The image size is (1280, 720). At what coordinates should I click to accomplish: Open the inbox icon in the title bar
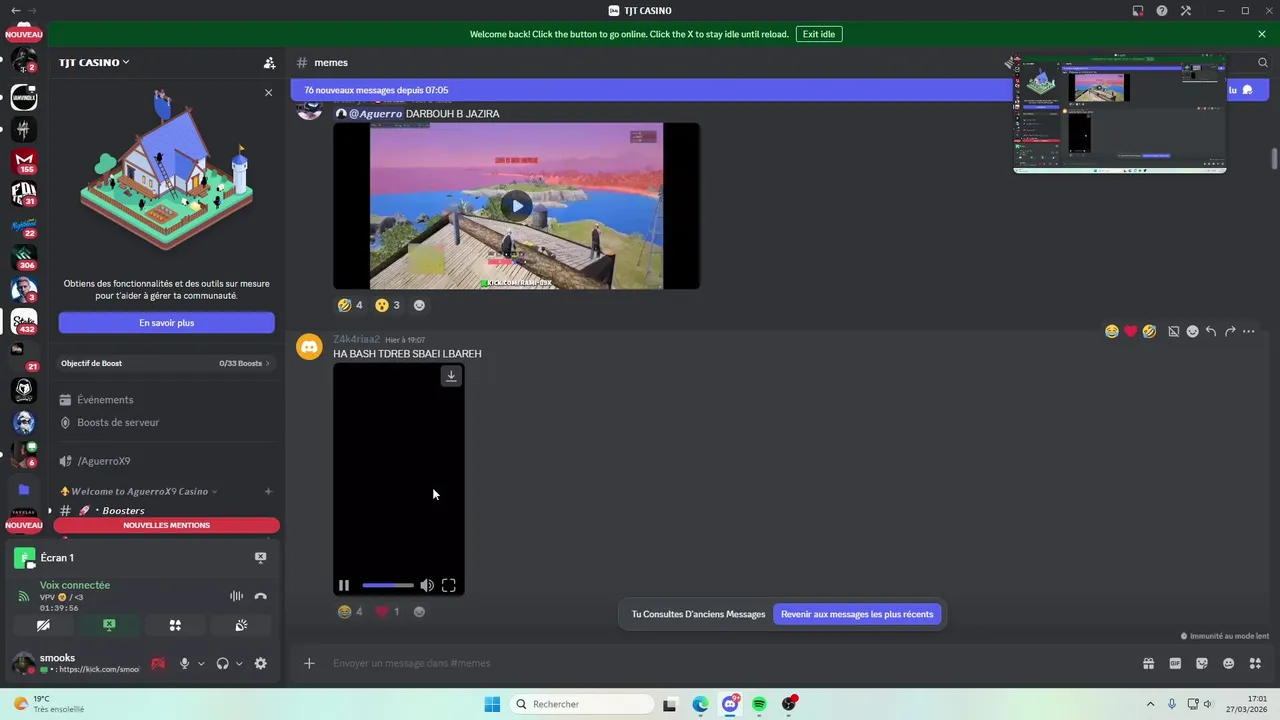1138,11
